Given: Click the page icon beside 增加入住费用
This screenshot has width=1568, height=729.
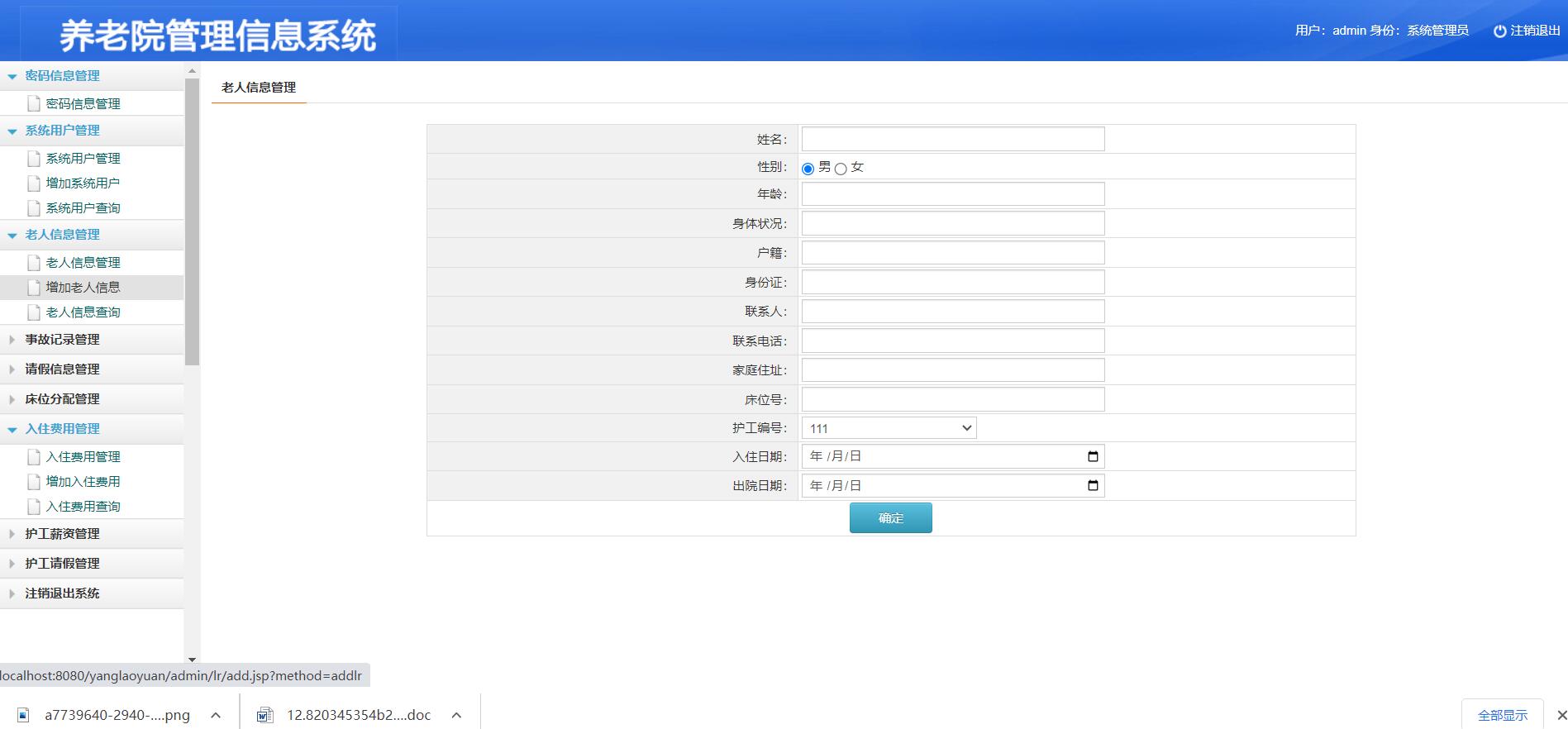Looking at the screenshot, I should tap(34, 481).
